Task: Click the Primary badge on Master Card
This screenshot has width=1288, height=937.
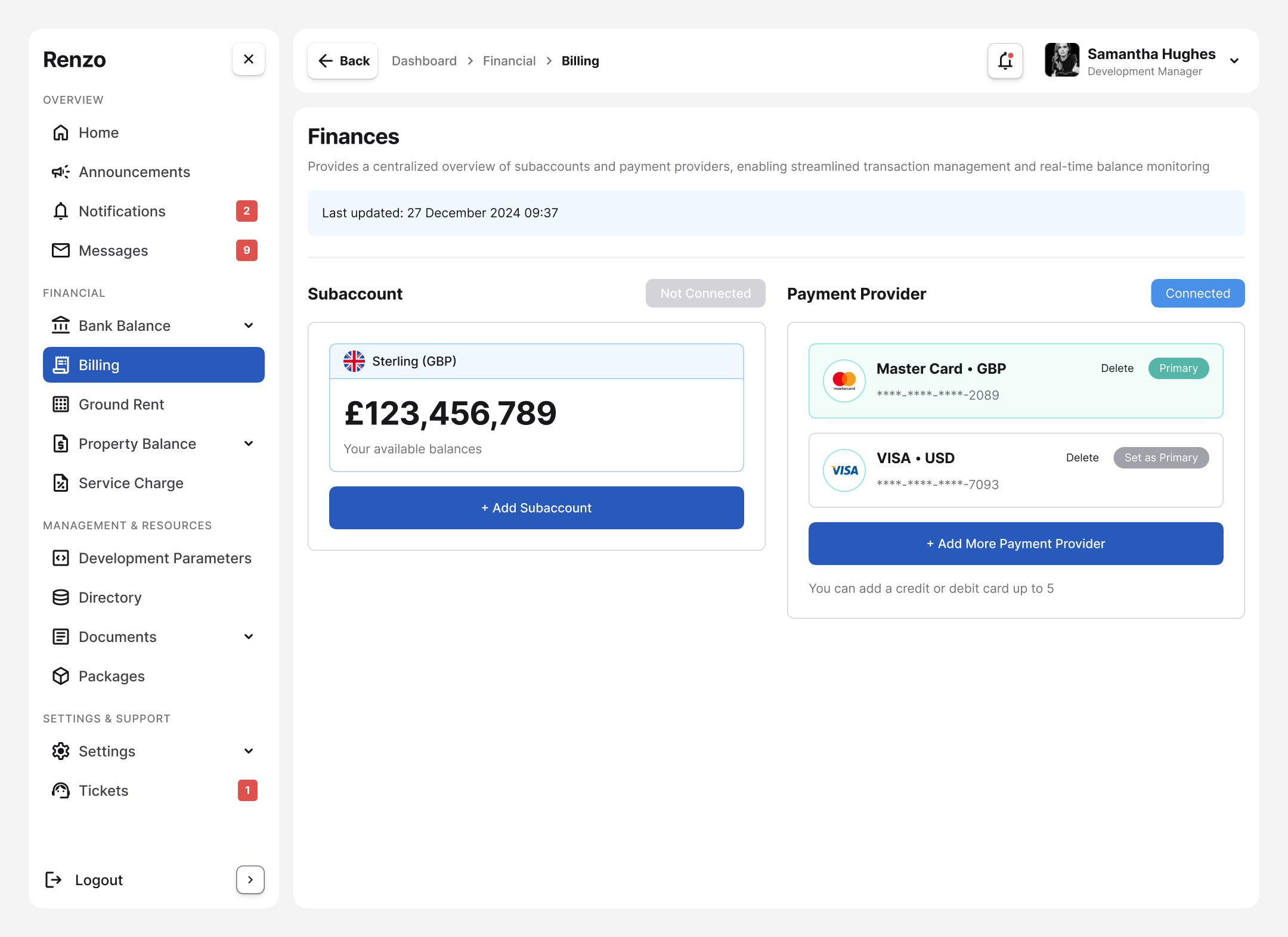Action: tap(1178, 368)
